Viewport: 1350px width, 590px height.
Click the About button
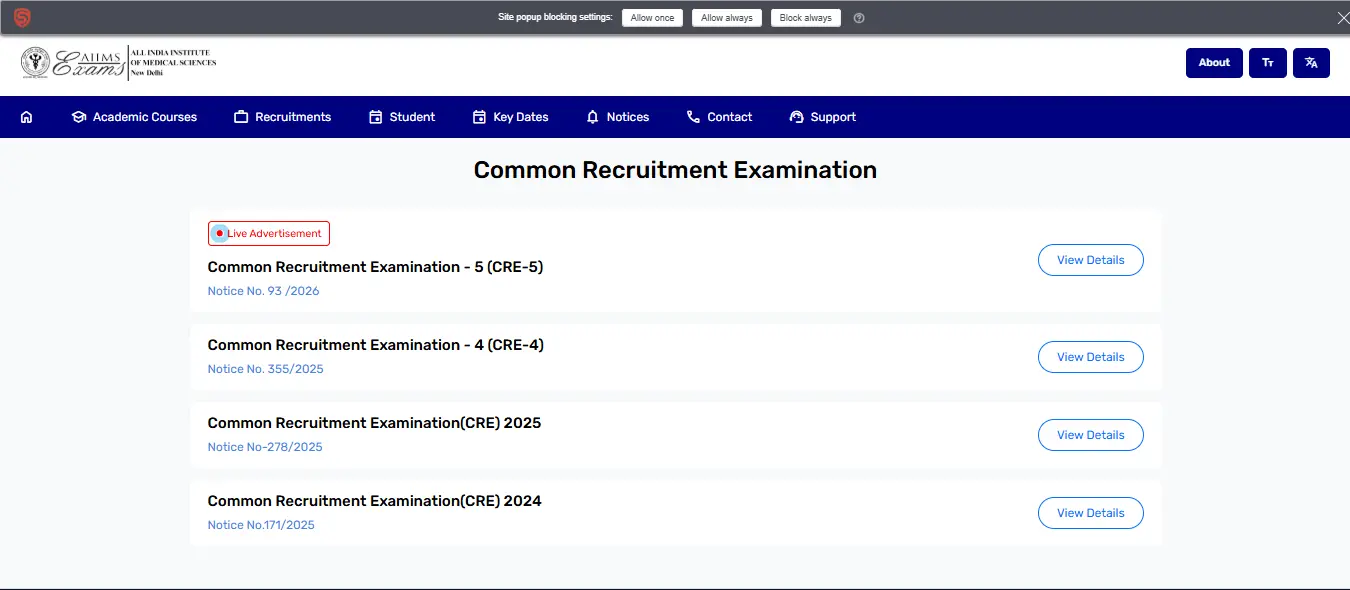tap(1214, 63)
